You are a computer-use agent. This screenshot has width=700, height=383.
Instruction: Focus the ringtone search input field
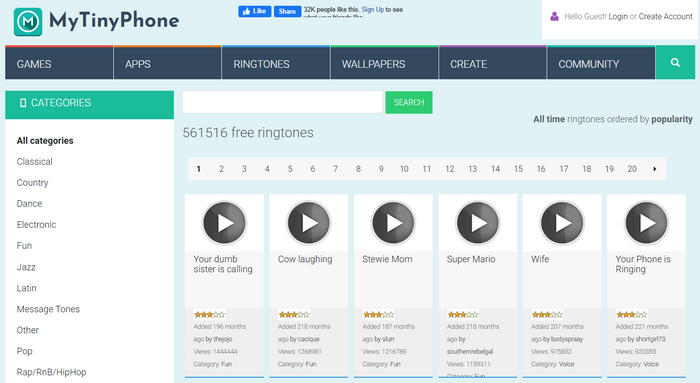point(283,102)
